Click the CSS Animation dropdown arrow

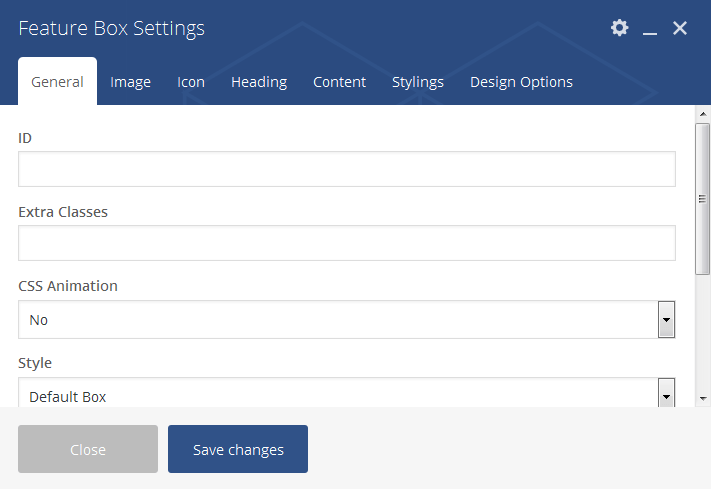coord(666,320)
